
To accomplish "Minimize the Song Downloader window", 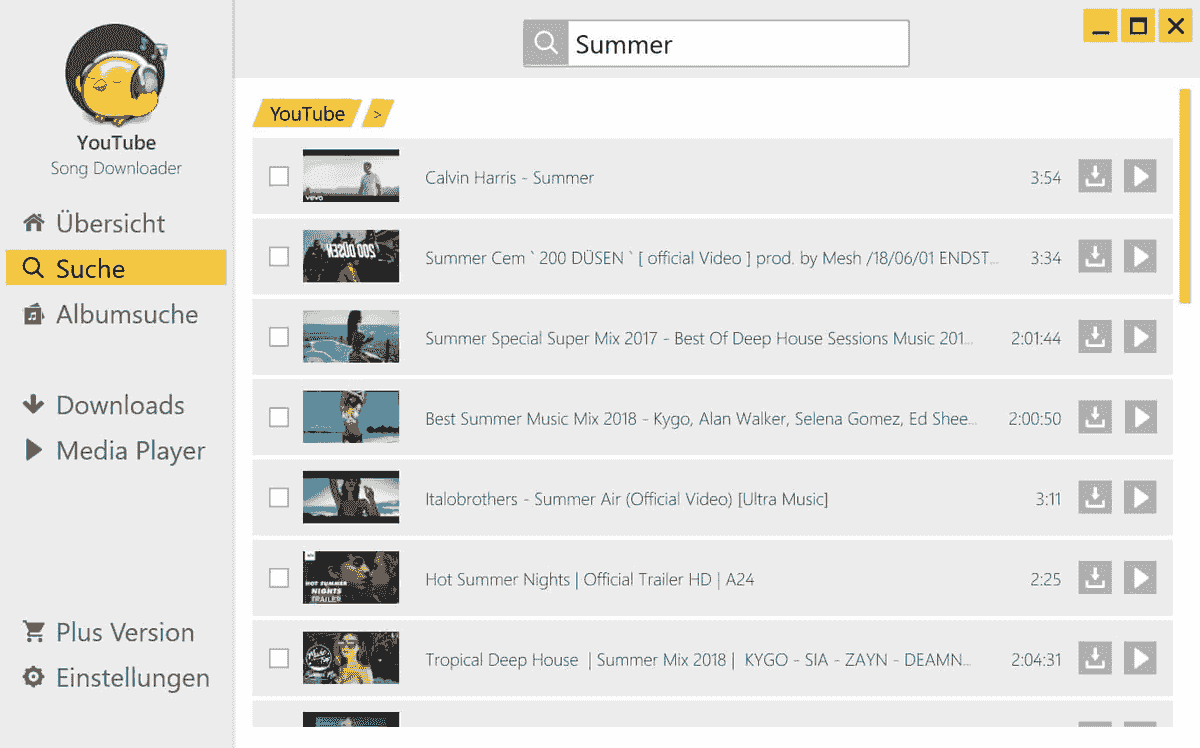I will (x=1100, y=26).
